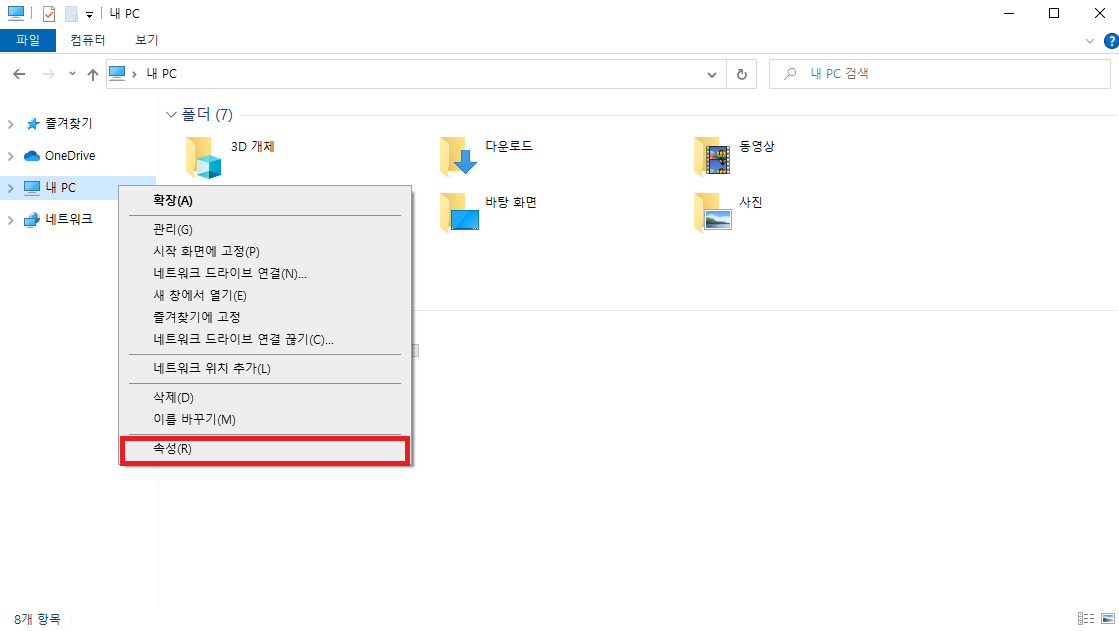Switch to details view icon
This screenshot has height=631, width=1119.
pos(1085,619)
